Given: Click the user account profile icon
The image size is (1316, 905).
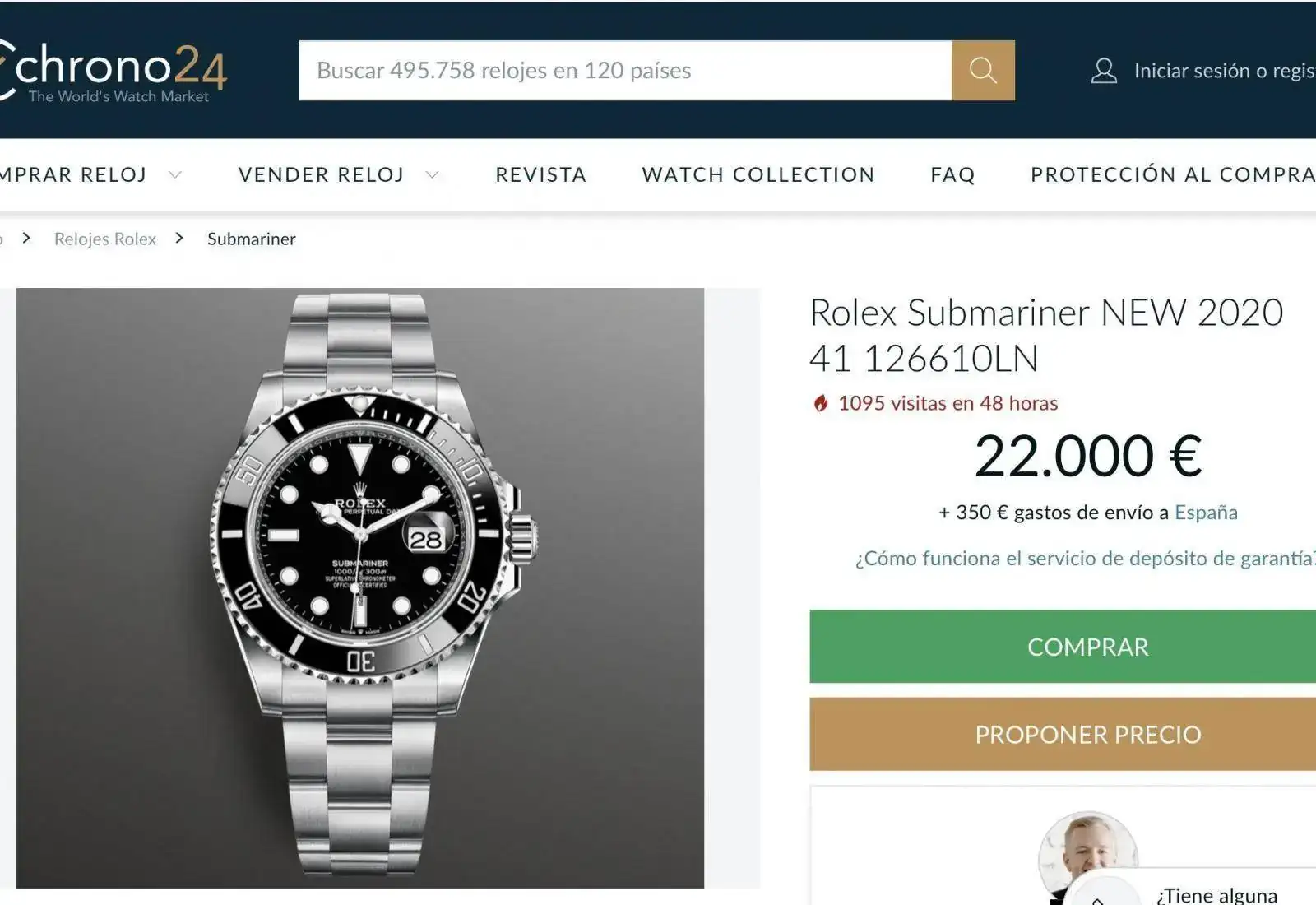Looking at the screenshot, I should point(1104,71).
